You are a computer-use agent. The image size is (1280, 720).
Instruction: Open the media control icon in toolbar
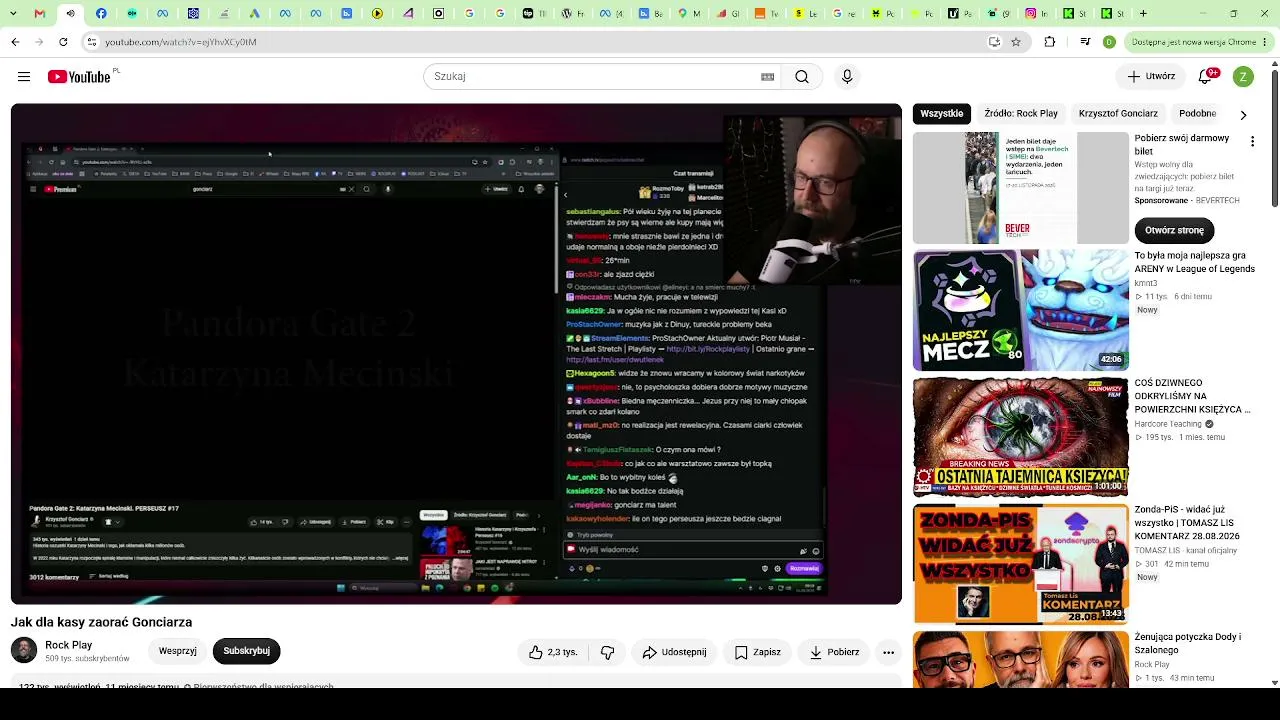coord(1085,42)
